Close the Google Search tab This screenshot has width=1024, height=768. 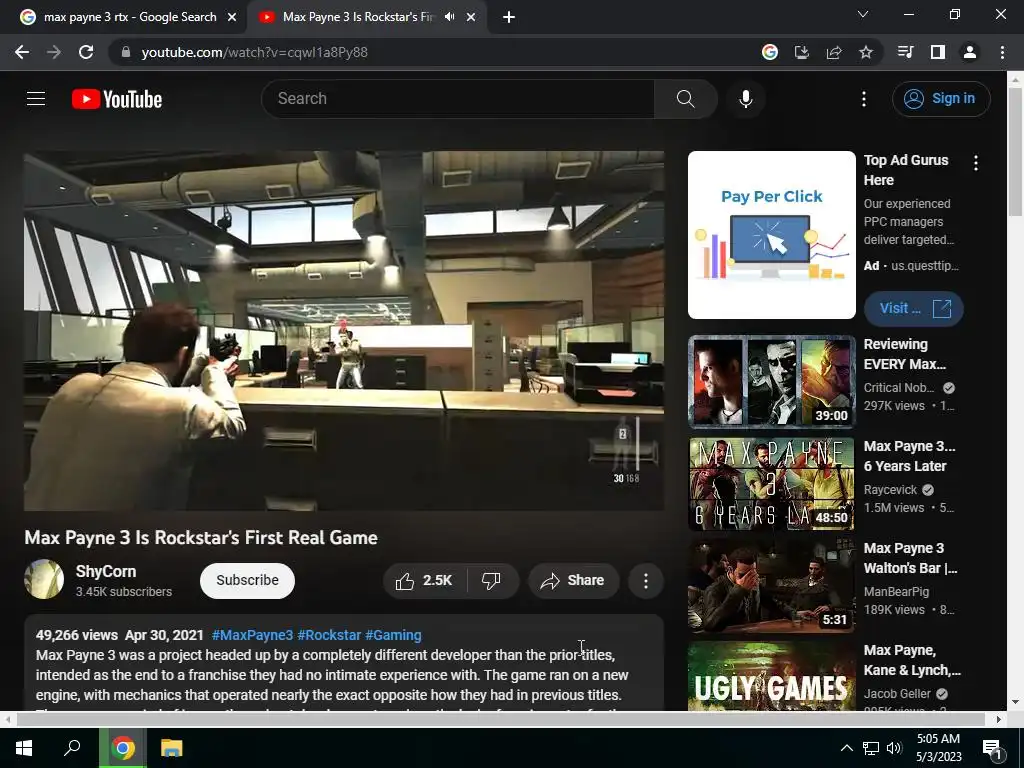(x=232, y=17)
